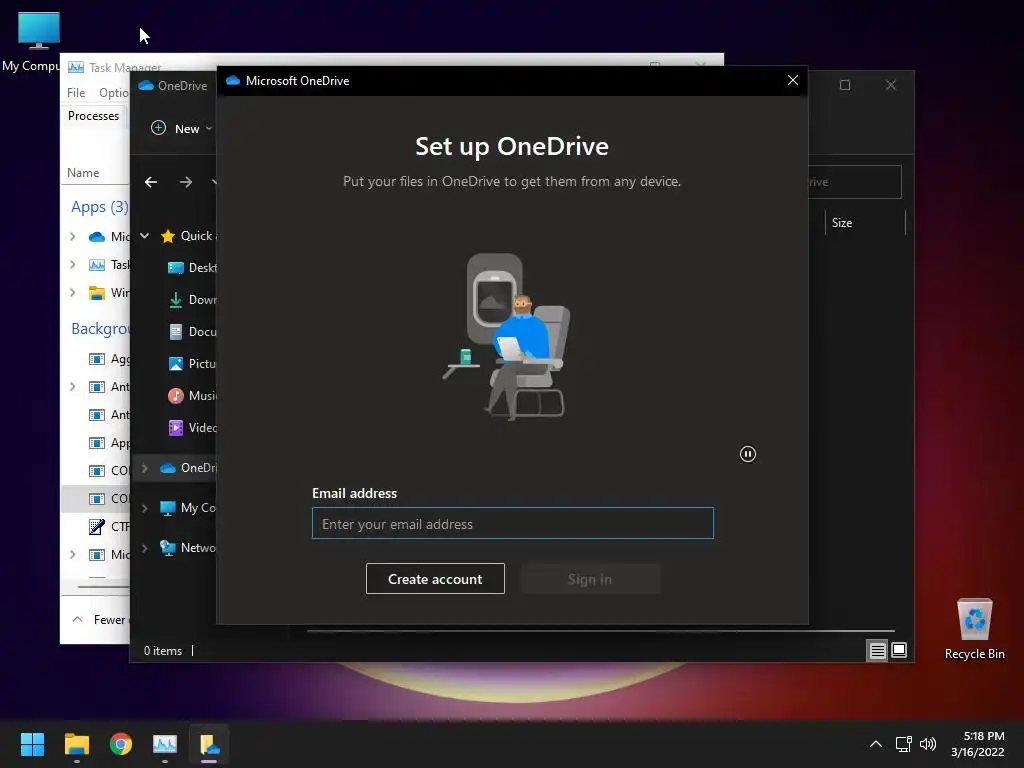Click the OneDrive explorer taskbar icon

pyautogui.click(x=209, y=744)
